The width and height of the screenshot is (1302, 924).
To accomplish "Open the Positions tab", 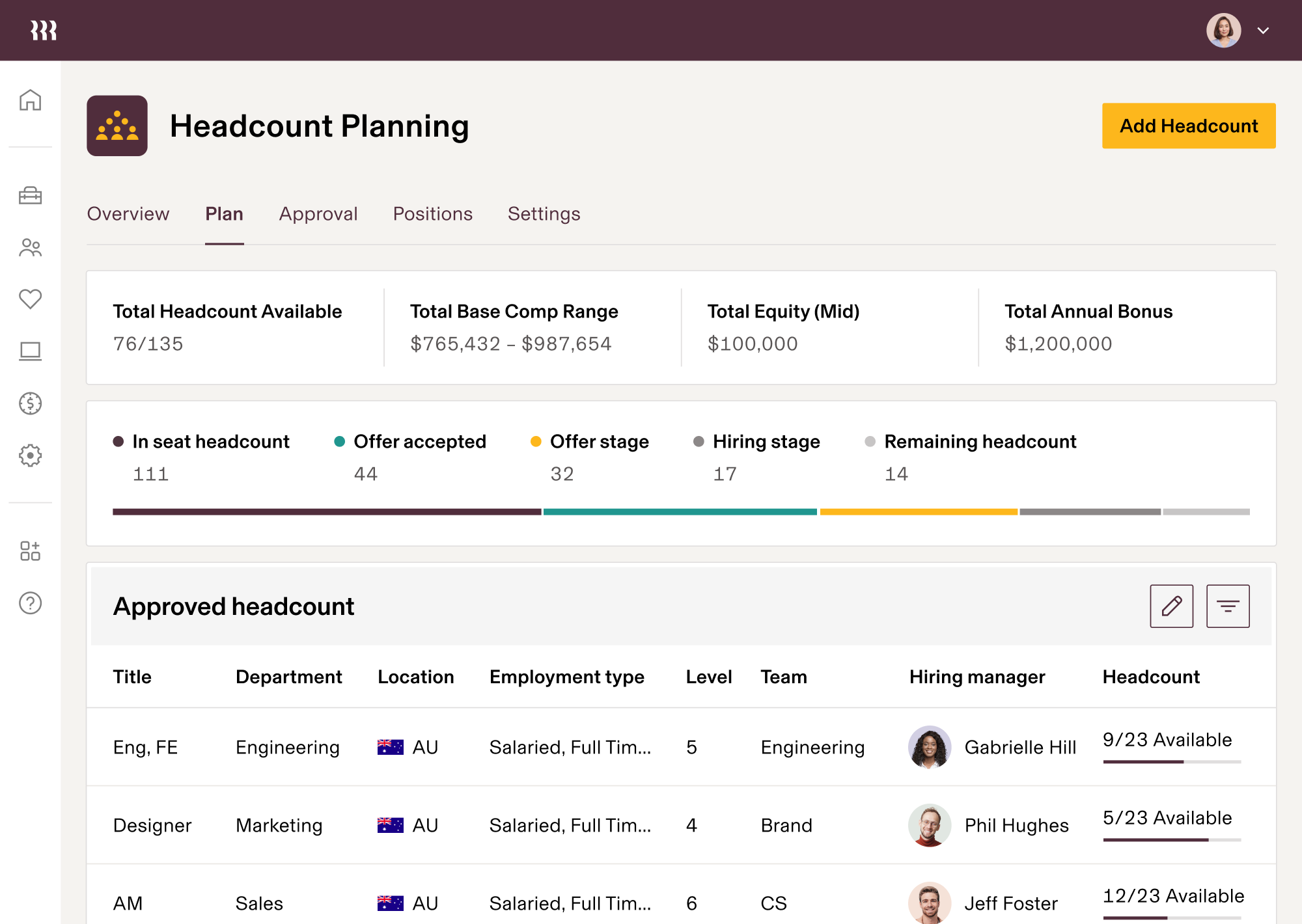I will coord(432,213).
